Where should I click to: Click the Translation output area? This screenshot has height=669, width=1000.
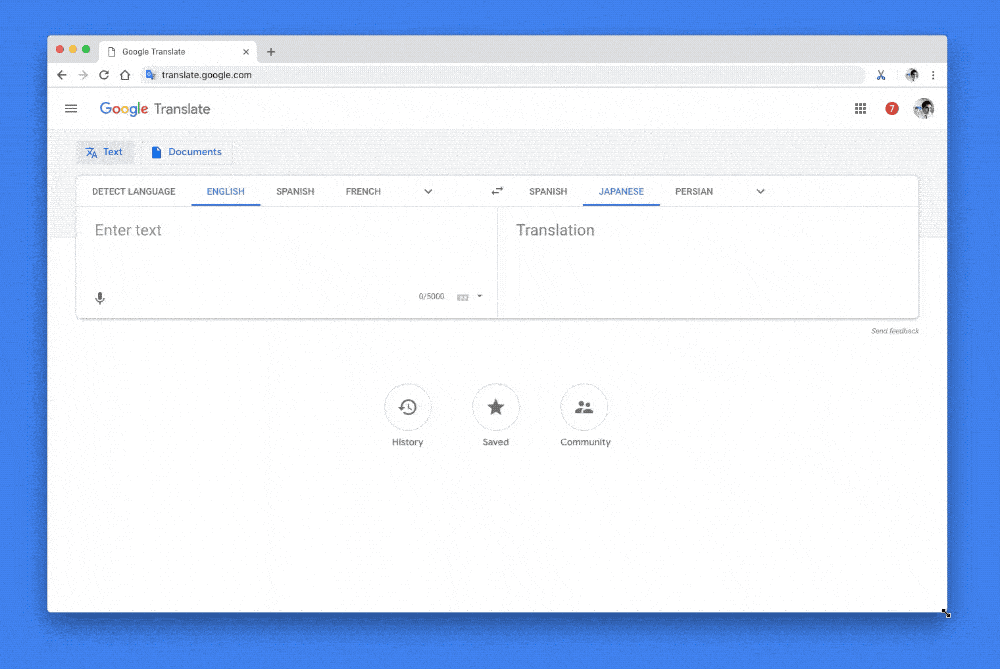pos(708,261)
